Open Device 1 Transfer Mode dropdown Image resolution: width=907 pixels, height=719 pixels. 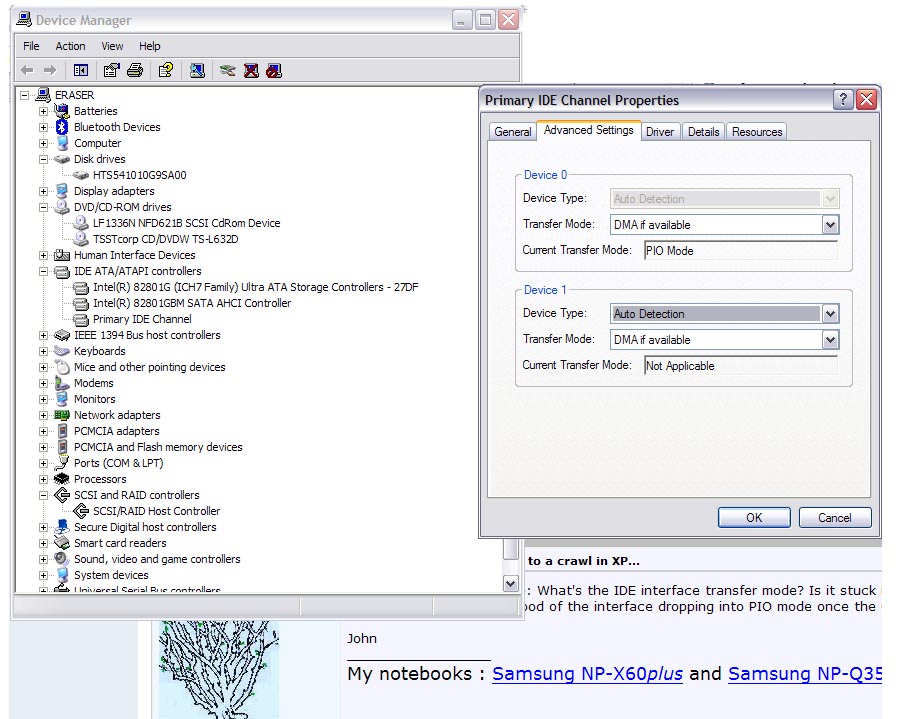(830, 340)
